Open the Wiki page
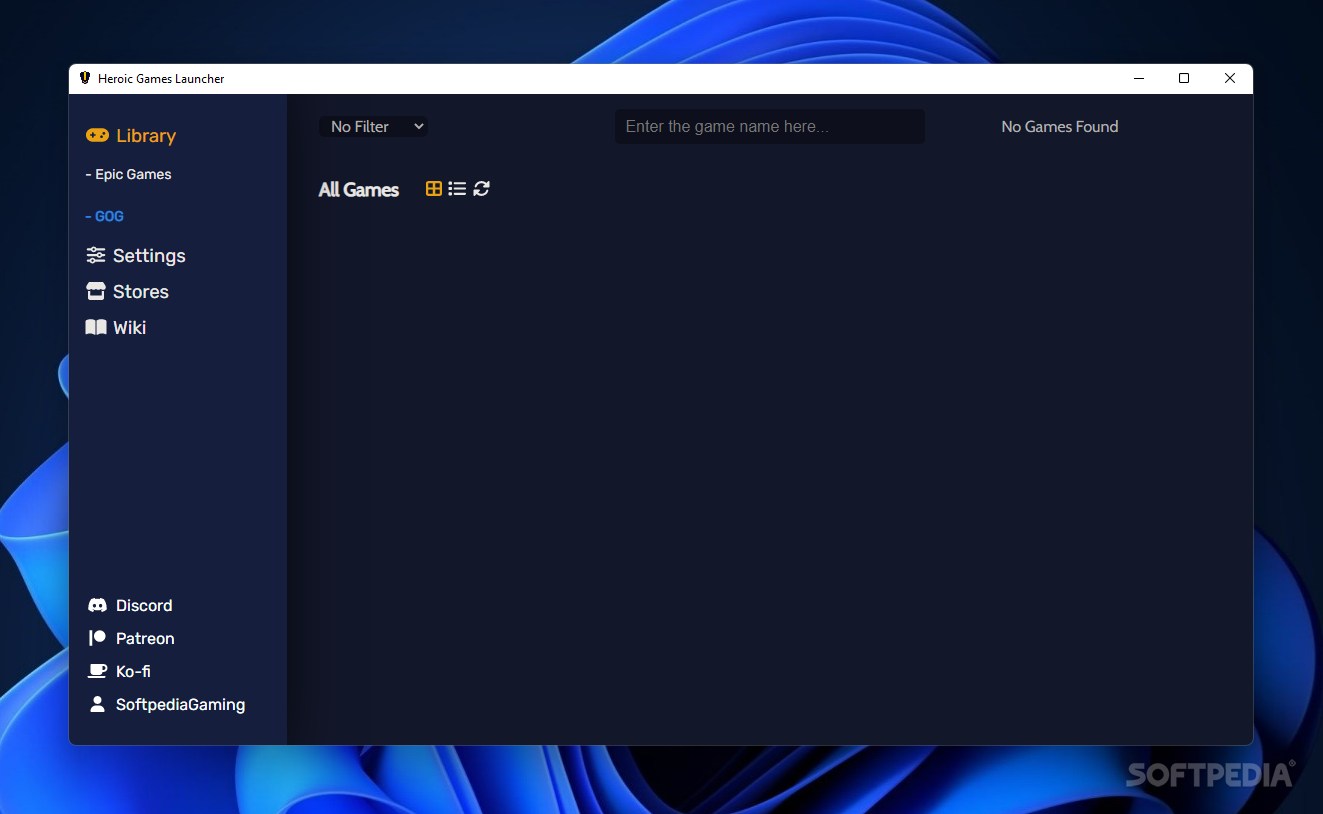The image size is (1323, 814). [130, 328]
